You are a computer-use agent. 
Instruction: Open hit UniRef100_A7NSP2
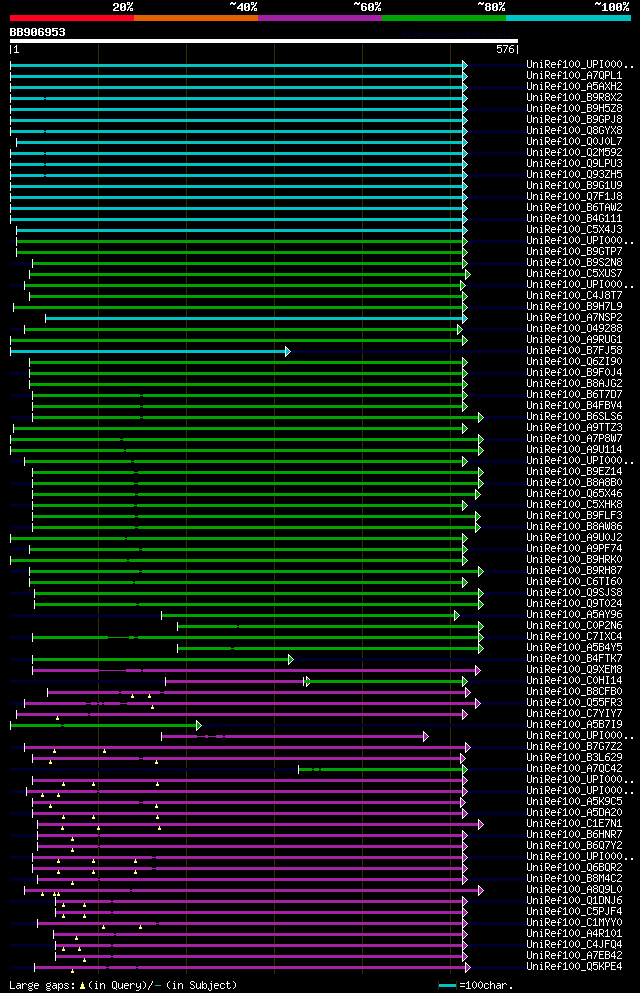click(x=574, y=317)
